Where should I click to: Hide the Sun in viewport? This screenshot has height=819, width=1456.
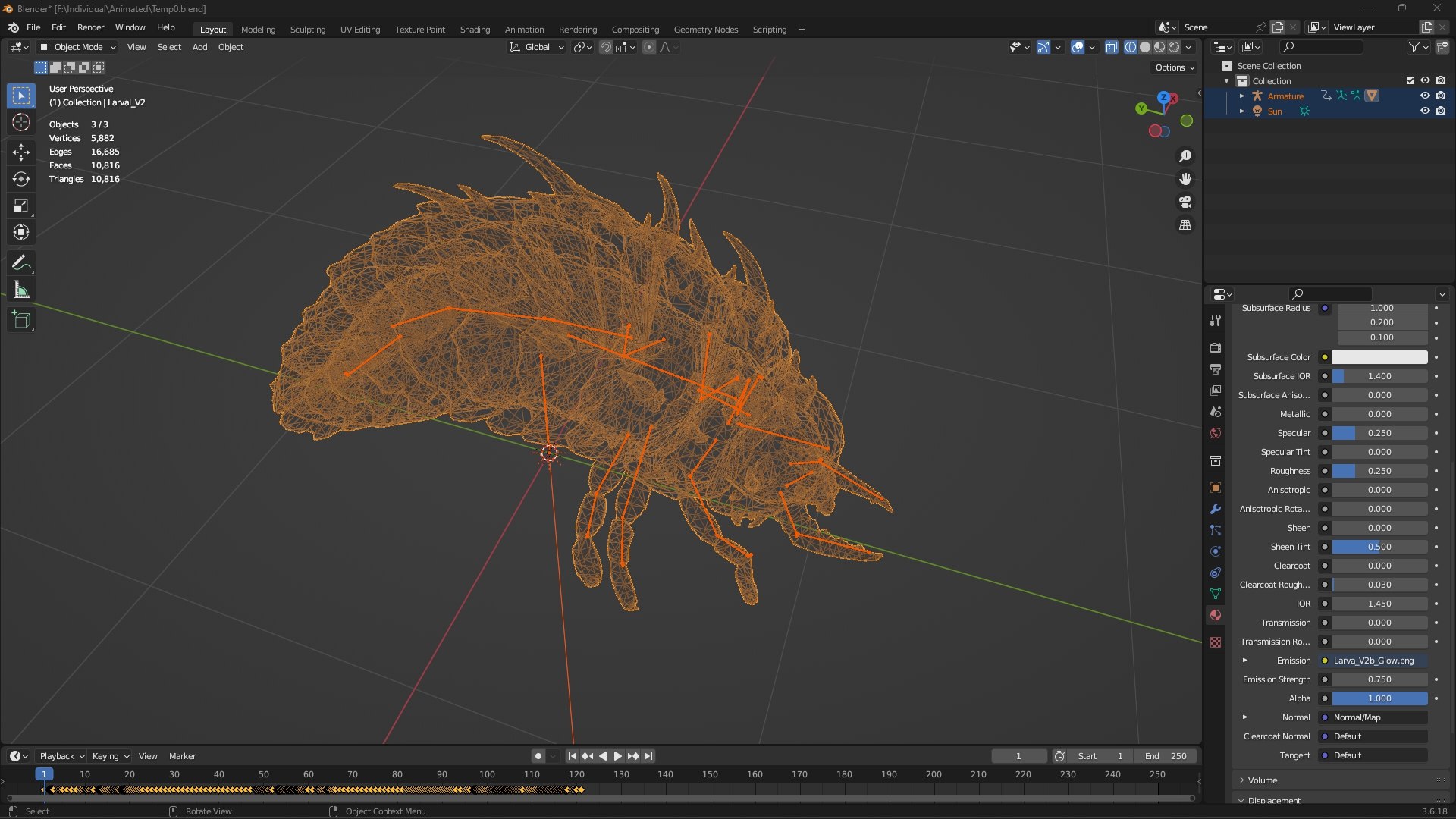pyautogui.click(x=1425, y=111)
